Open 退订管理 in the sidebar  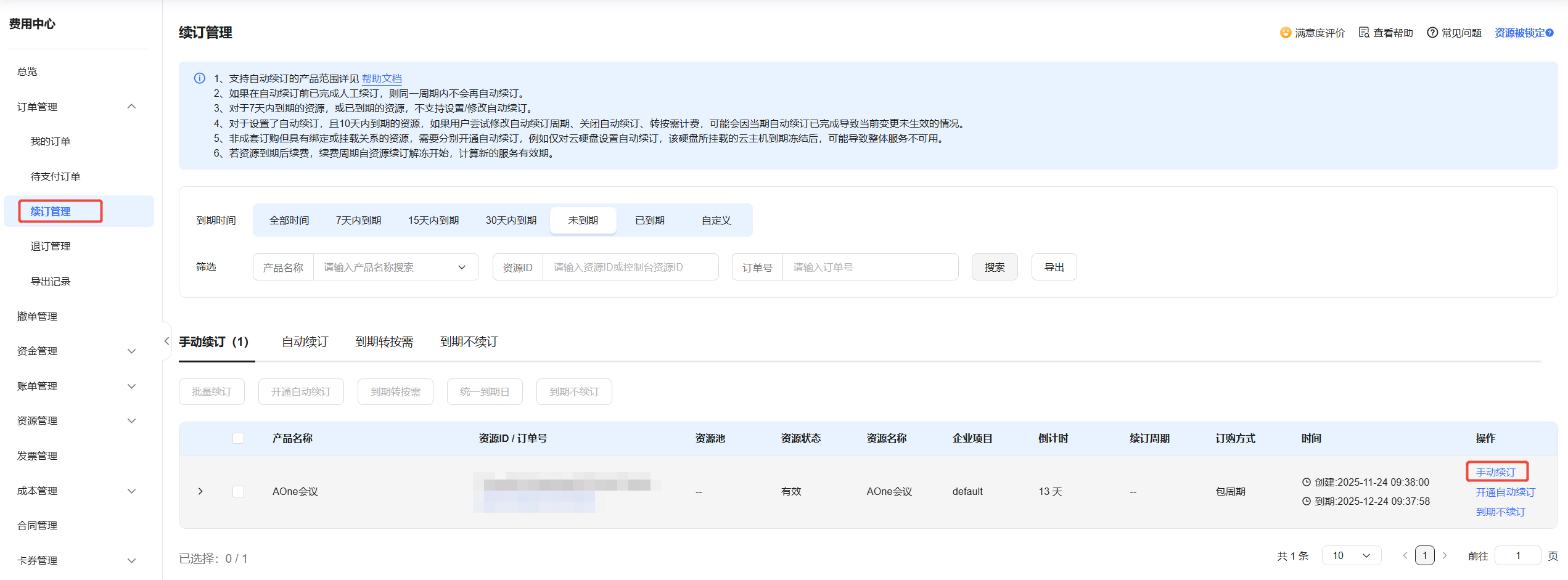pyautogui.click(x=51, y=246)
